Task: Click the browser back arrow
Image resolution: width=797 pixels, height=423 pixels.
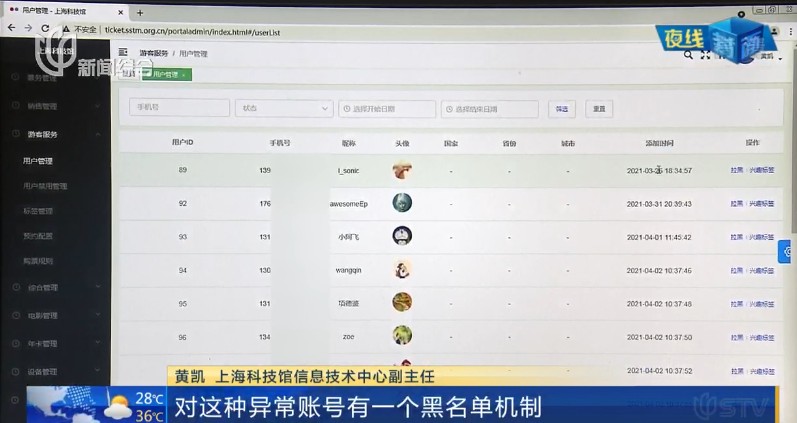Action: pyautogui.click(x=12, y=28)
